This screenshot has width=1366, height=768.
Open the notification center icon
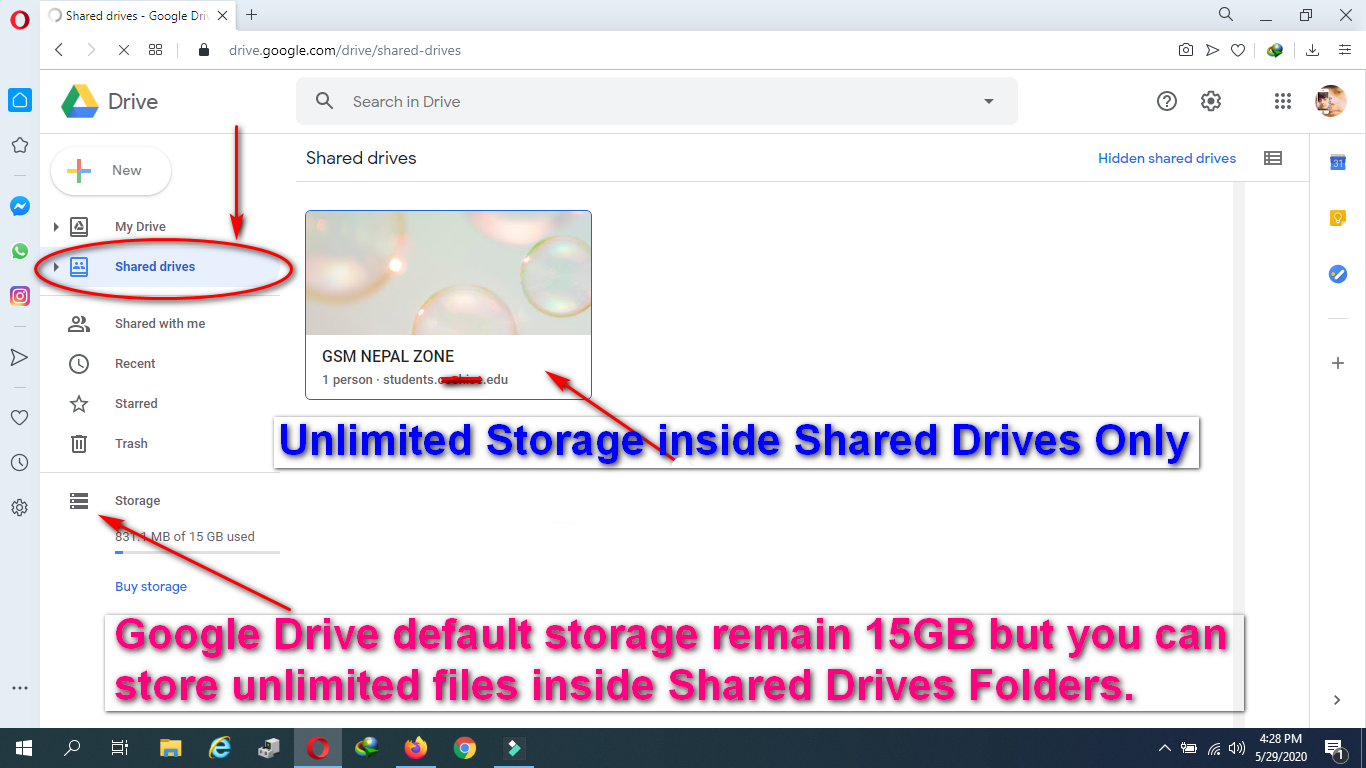point(1334,747)
